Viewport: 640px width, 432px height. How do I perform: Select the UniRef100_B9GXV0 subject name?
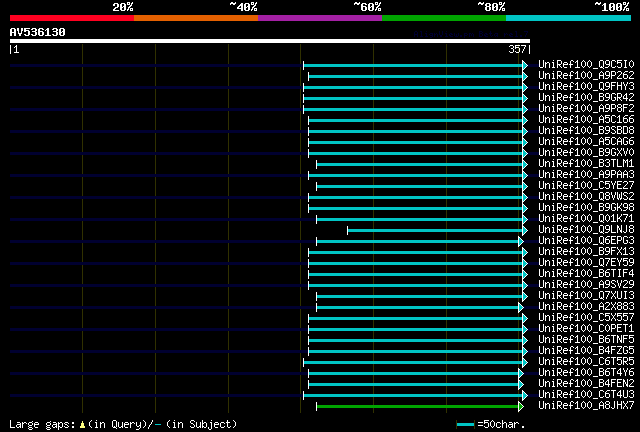[586, 152]
